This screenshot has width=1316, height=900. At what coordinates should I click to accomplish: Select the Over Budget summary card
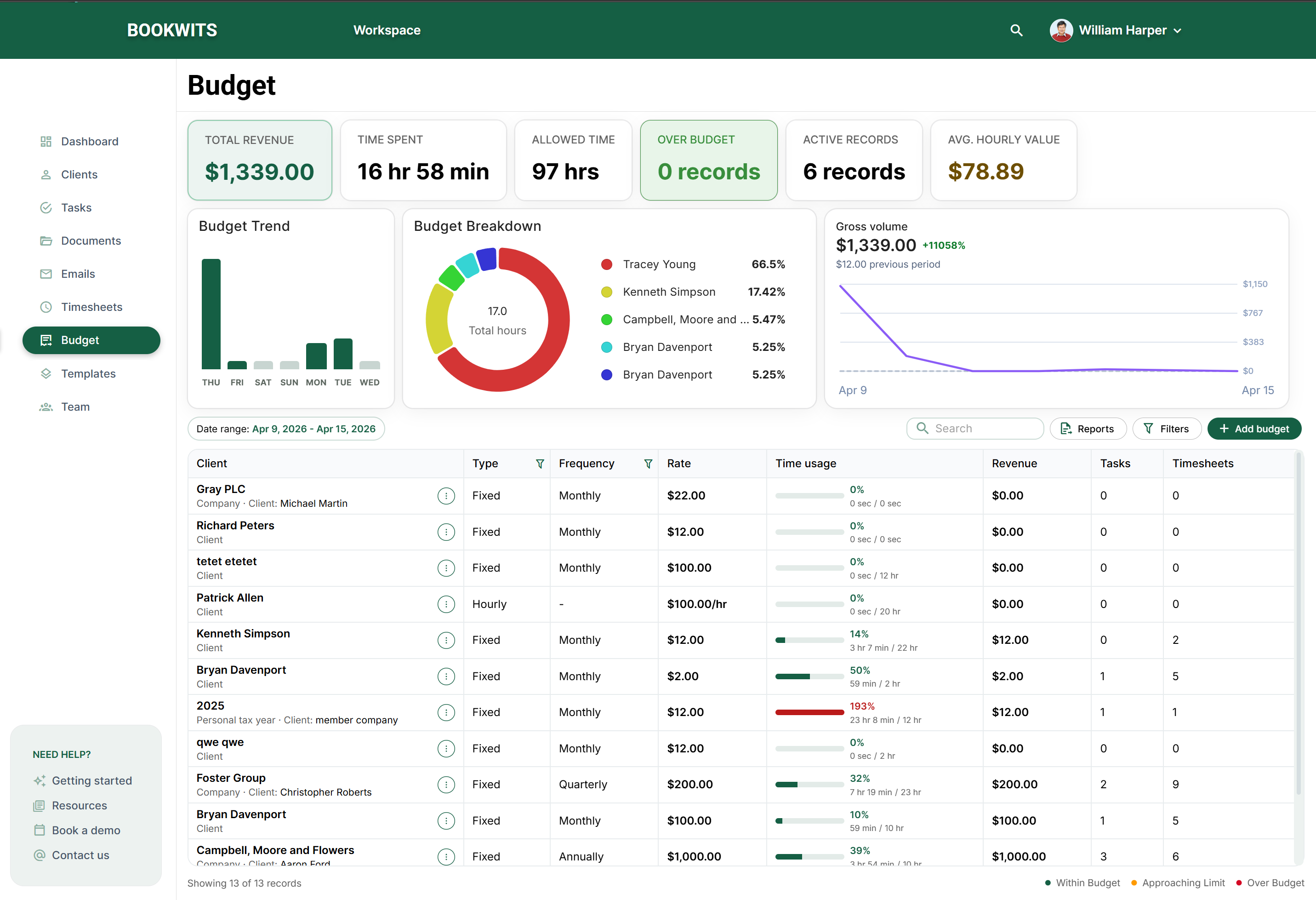(x=708, y=161)
